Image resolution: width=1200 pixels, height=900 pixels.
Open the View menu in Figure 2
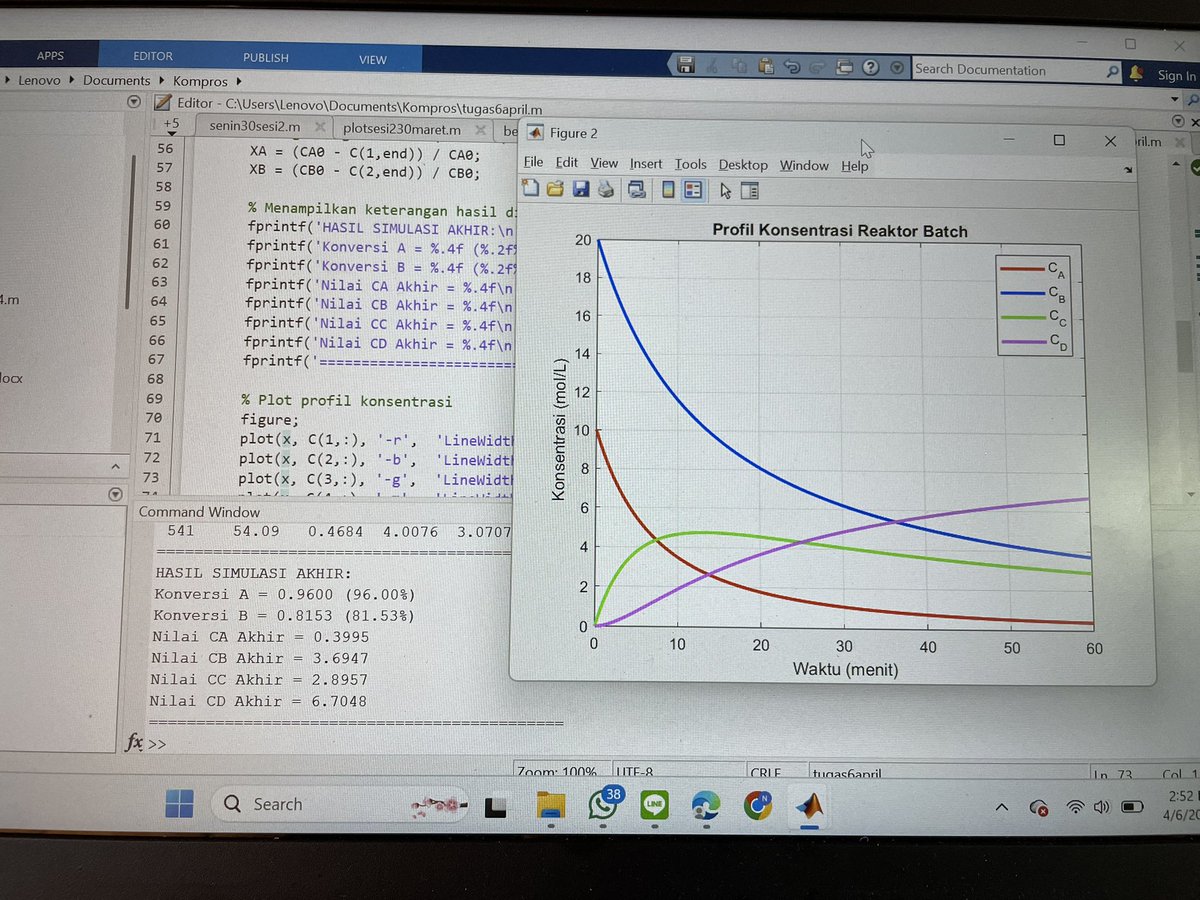pyautogui.click(x=604, y=163)
